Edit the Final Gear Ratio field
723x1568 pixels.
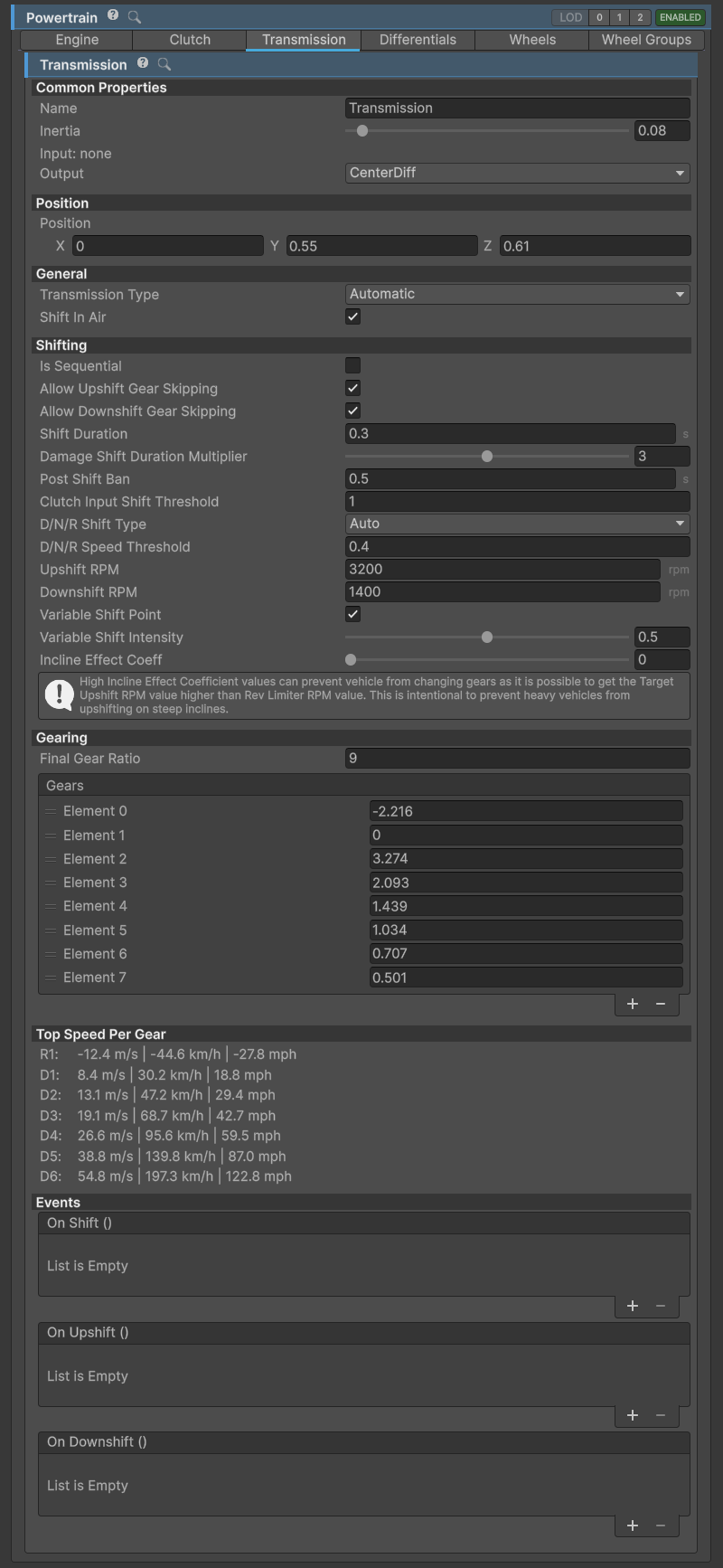pyautogui.click(x=517, y=759)
